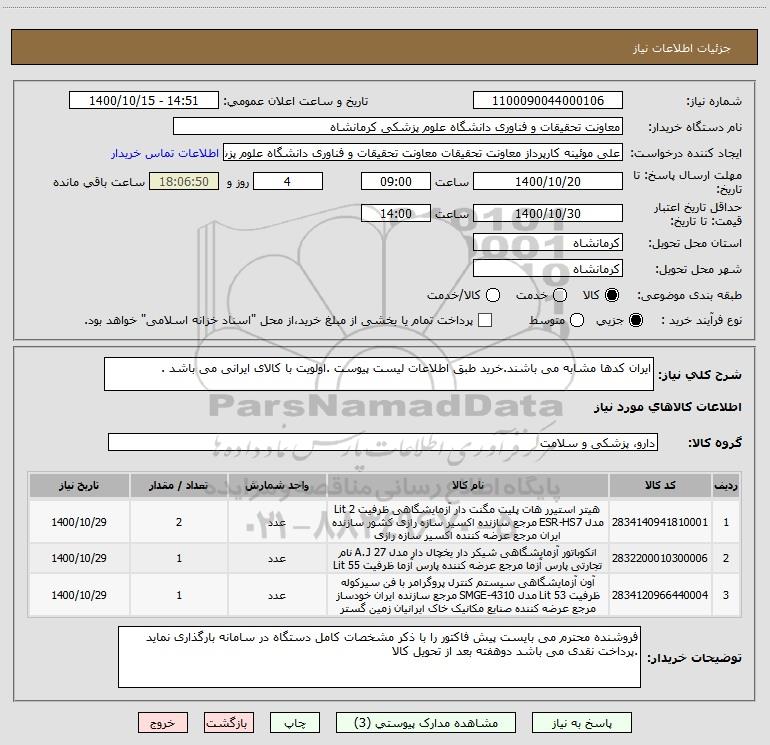Click the بازگشت back button
The image size is (770, 745).
(x=229, y=723)
